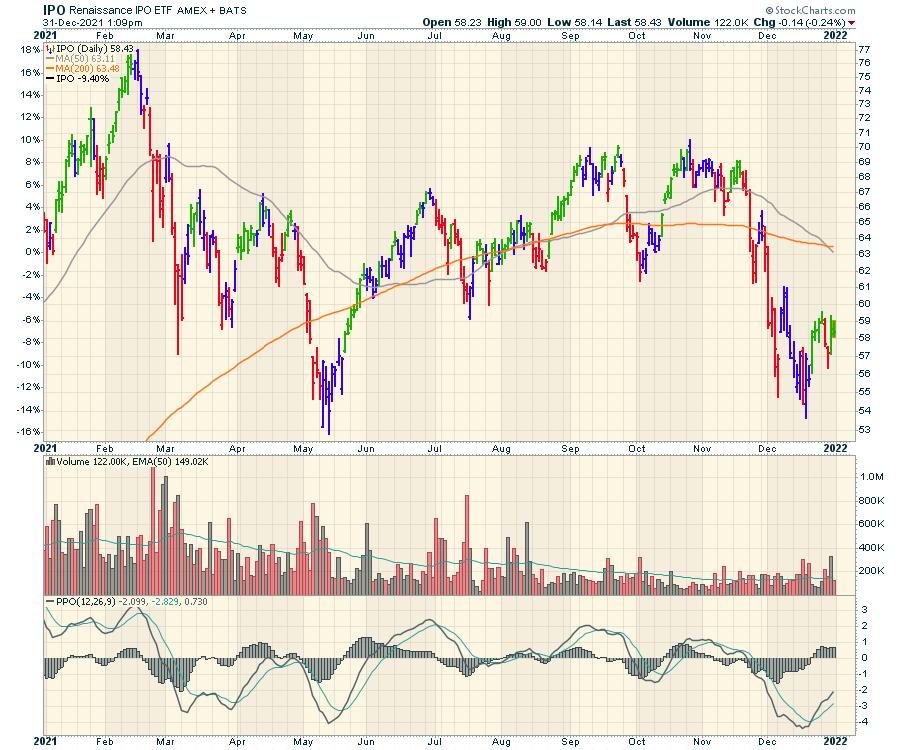Click the IPO (Daily) candlestick legend icon

pos(50,48)
